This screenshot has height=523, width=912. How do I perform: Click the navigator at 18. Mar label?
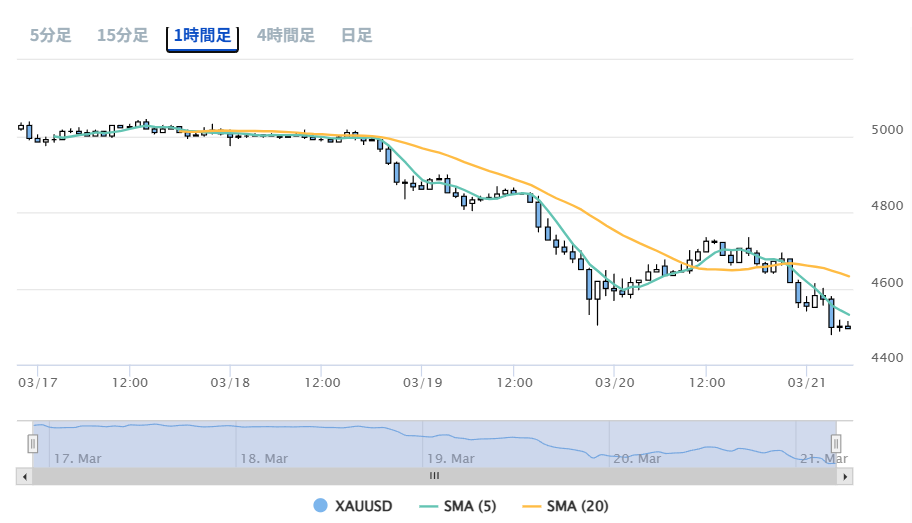(x=265, y=459)
